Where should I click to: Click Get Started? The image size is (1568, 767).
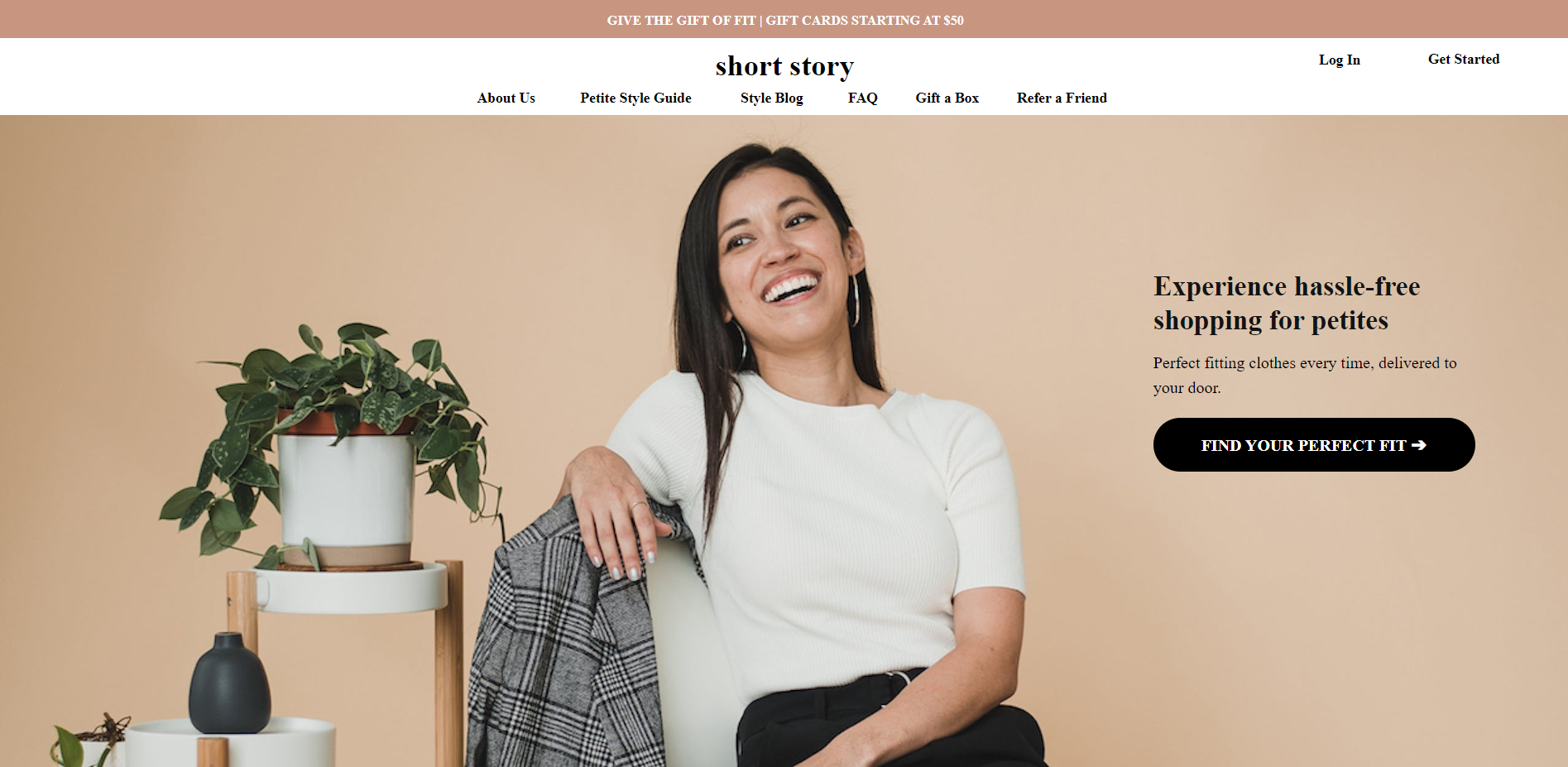coord(1463,59)
